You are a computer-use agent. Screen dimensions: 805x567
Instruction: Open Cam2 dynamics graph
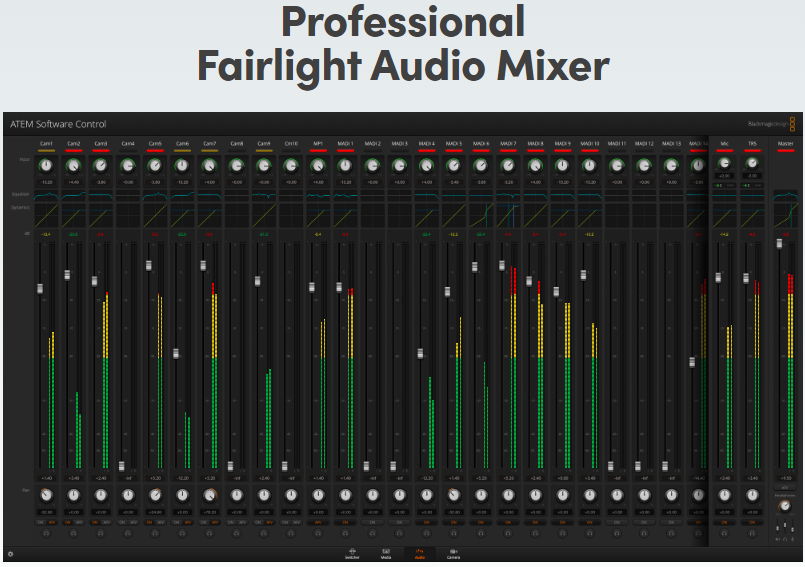click(73, 216)
